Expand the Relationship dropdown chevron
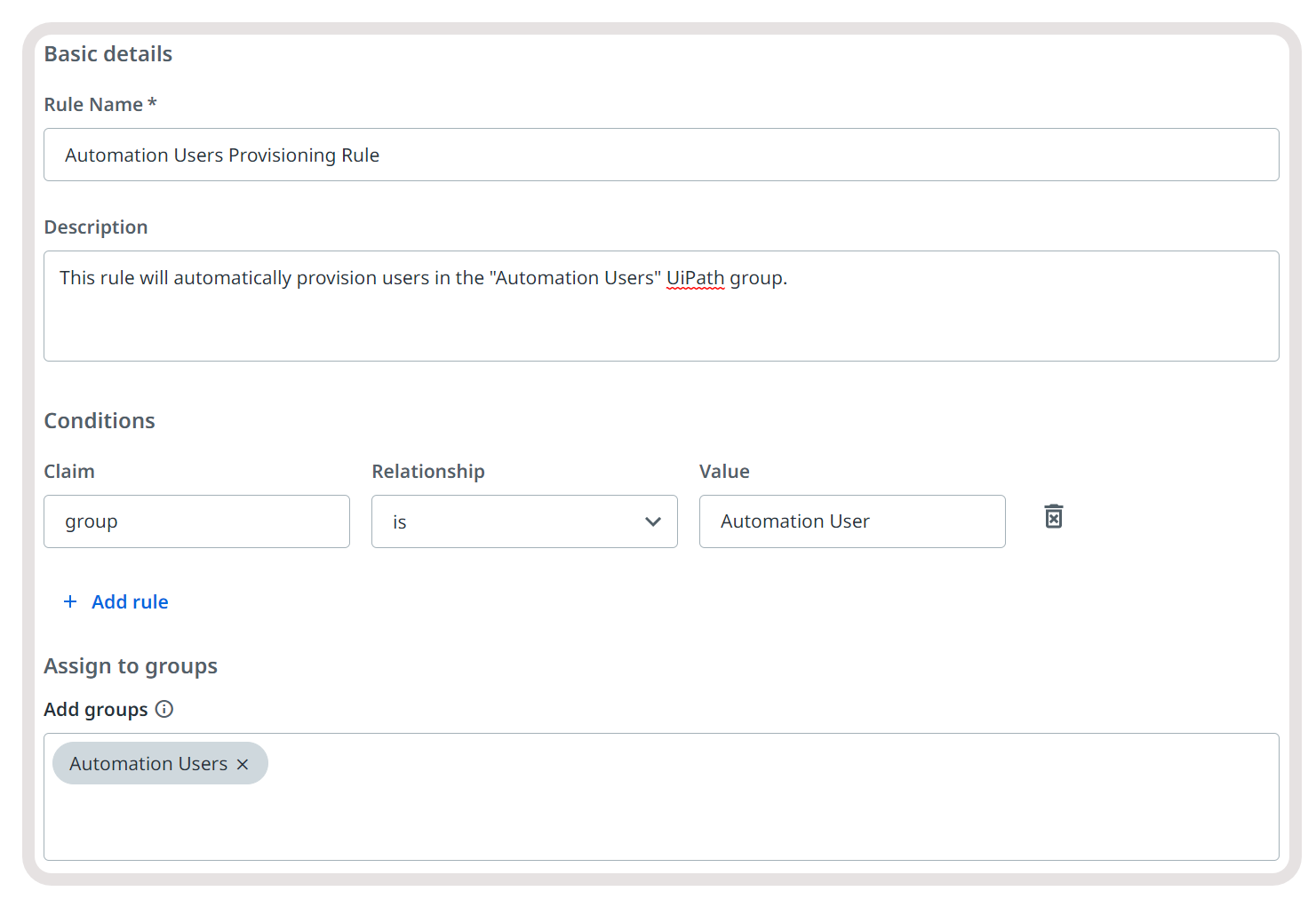 [x=653, y=521]
